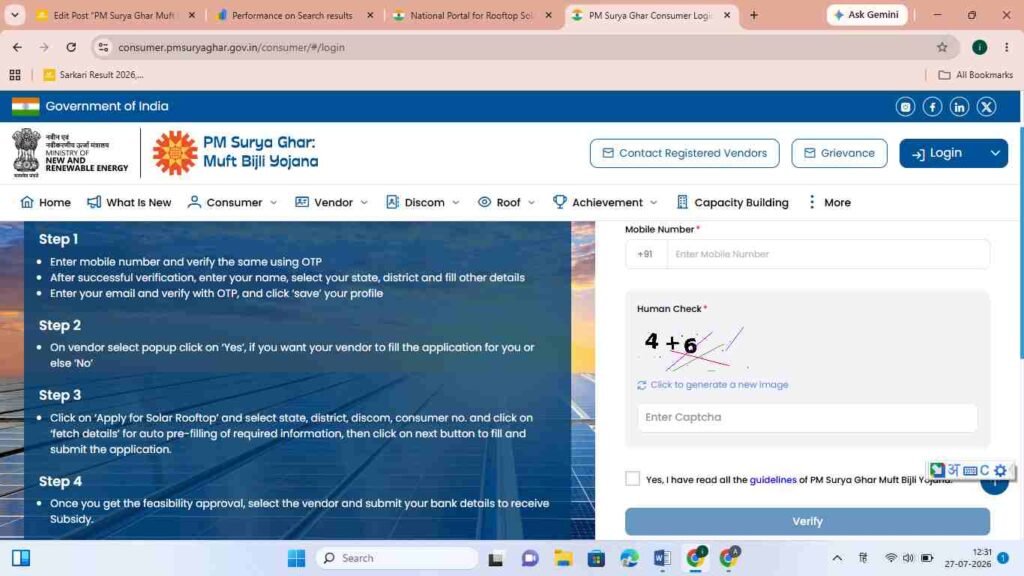Open a new browser tab
The image size is (1024, 576).
[754, 15]
